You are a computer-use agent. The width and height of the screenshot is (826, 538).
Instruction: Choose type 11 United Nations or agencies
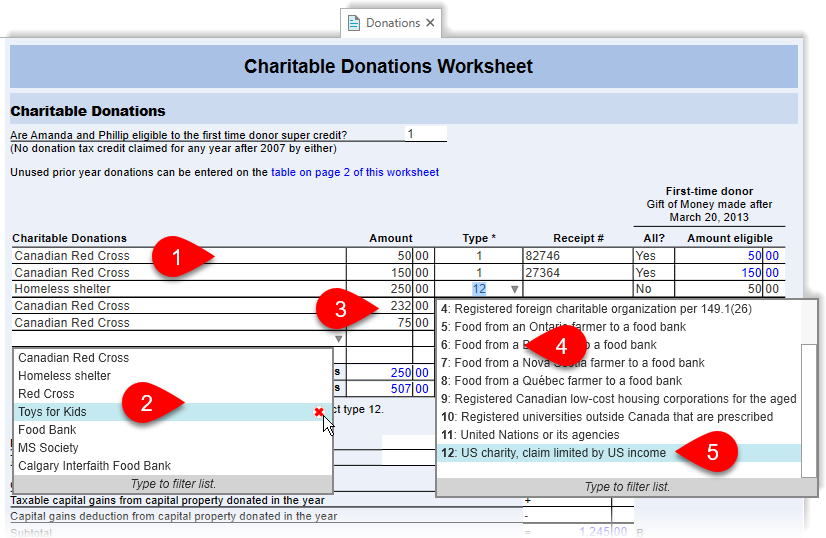(618, 435)
